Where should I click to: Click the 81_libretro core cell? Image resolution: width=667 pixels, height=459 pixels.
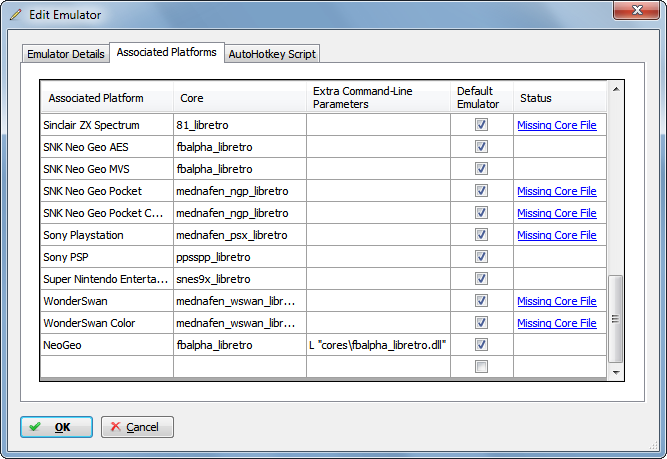(x=240, y=125)
